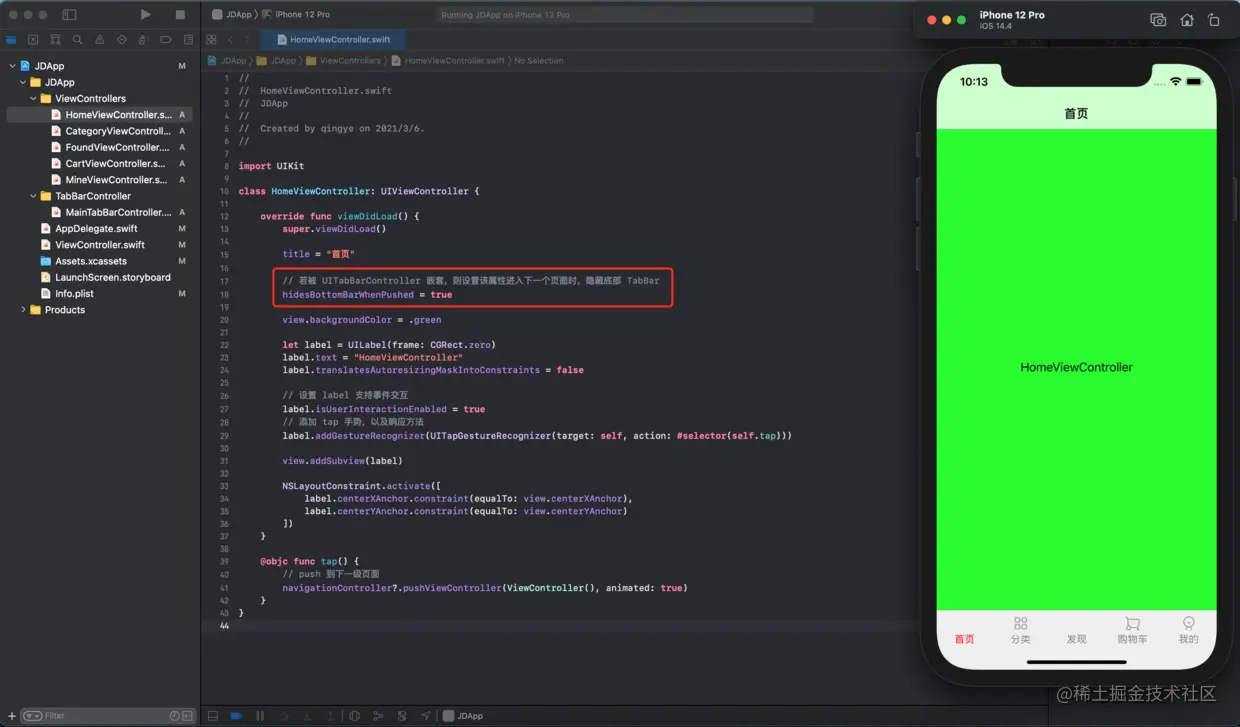Select CategoryViewController file in the navigator

(x=100, y=131)
